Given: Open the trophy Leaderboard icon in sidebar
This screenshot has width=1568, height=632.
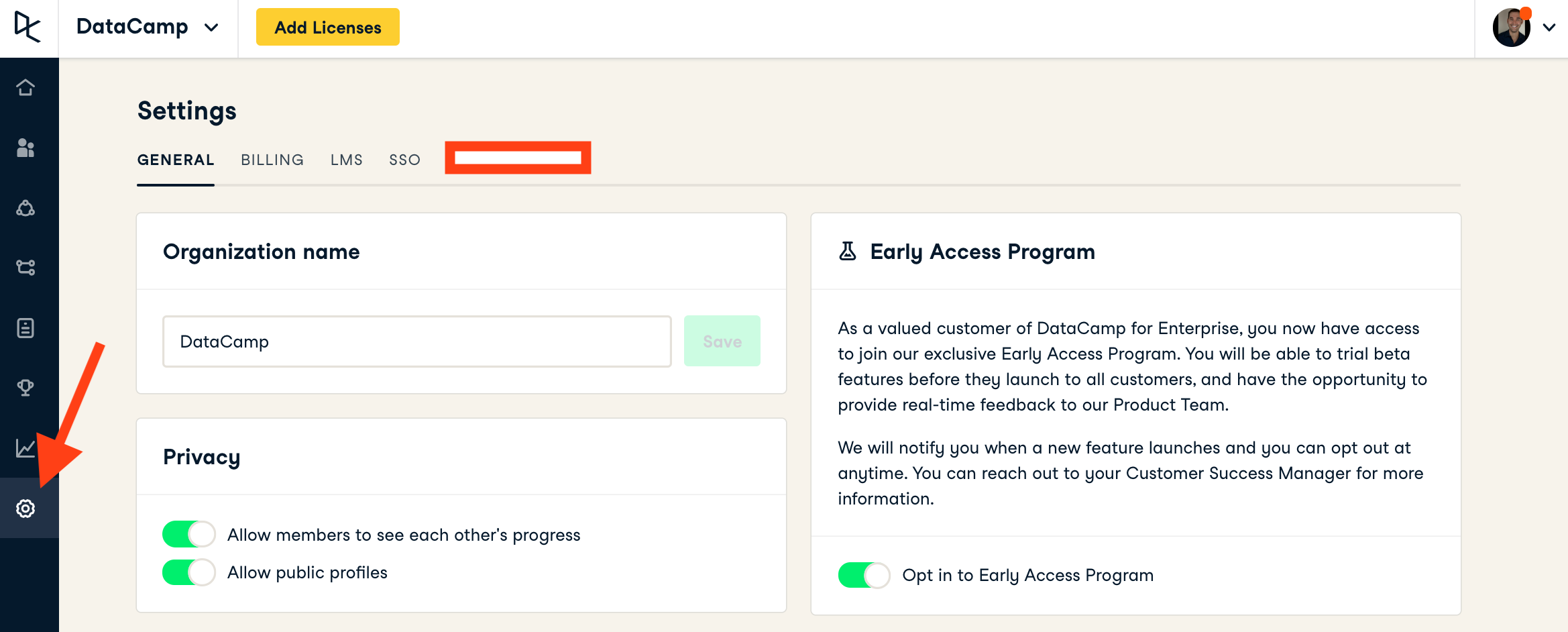Looking at the screenshot, I should (x=25, y=388).
